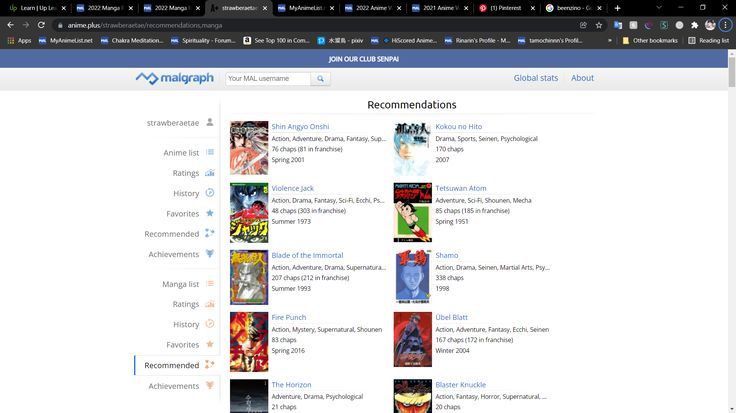Viewport: 736px width, 413px height.
Task: Click the anime History clock icon
Action: [210, 193]
